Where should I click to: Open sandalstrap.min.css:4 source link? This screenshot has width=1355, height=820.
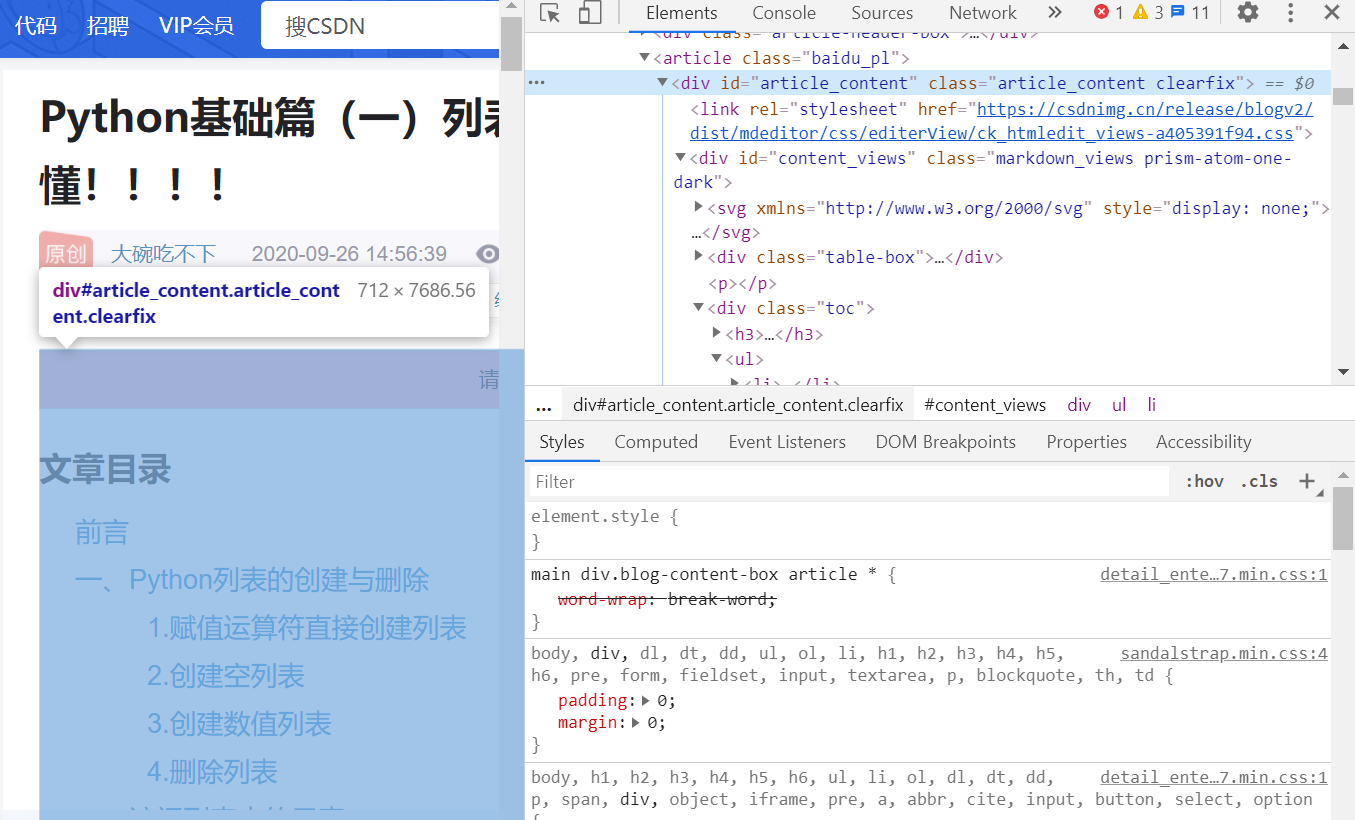click(1224, 653)
